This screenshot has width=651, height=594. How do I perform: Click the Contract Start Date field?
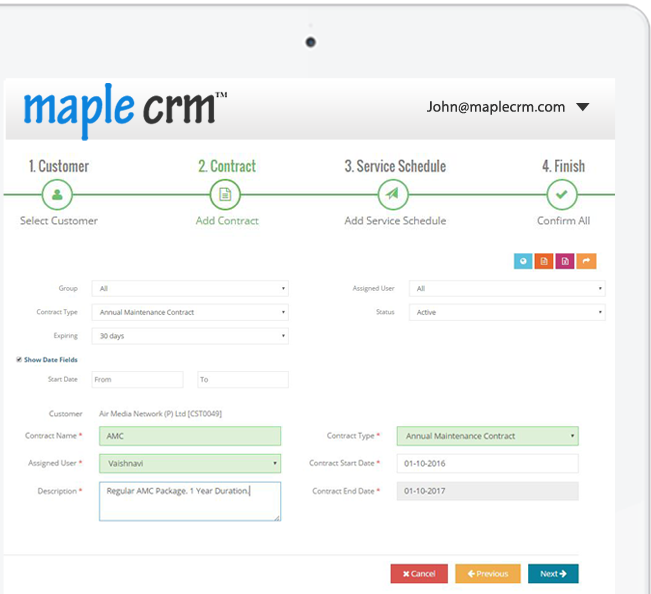487,463
